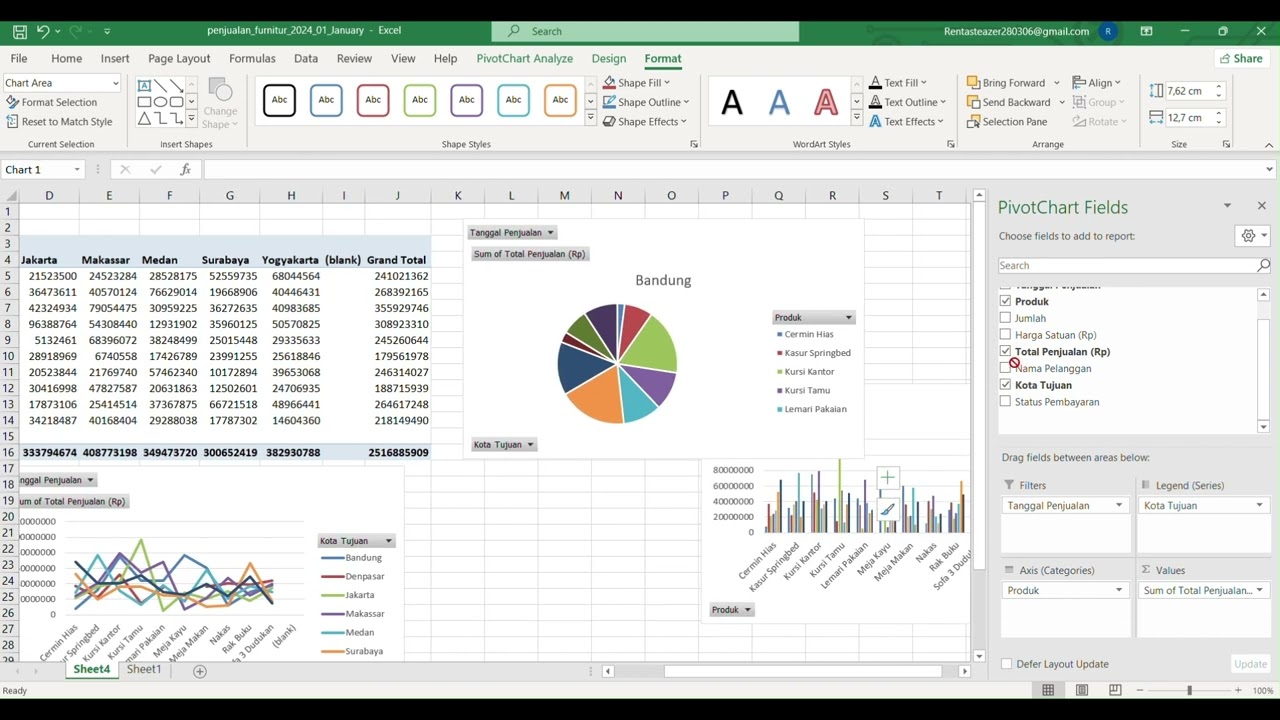The height and width of the screenshot is (720, 1280).
Task: Click the user account avatar R
Action: [x=1108, y=31]
